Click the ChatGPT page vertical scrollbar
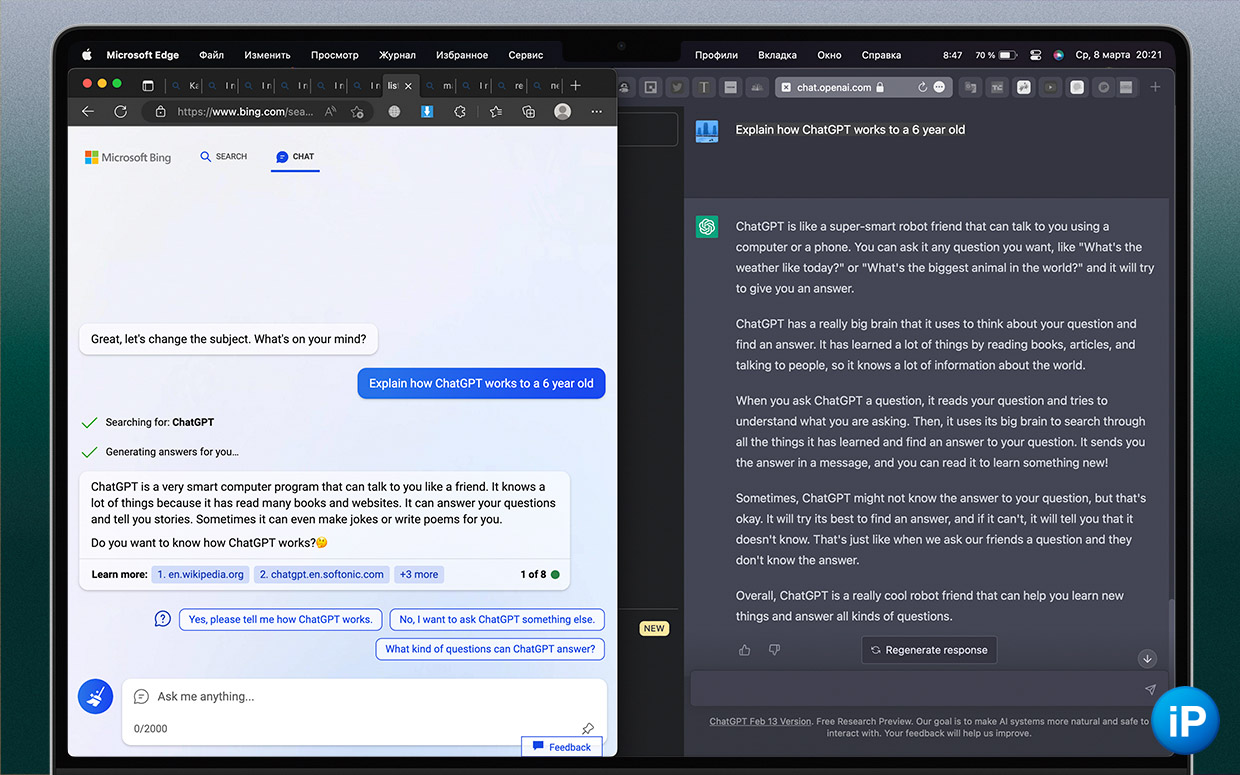The height and width of the screenshot is (775, 1240). coord(1174,620)
